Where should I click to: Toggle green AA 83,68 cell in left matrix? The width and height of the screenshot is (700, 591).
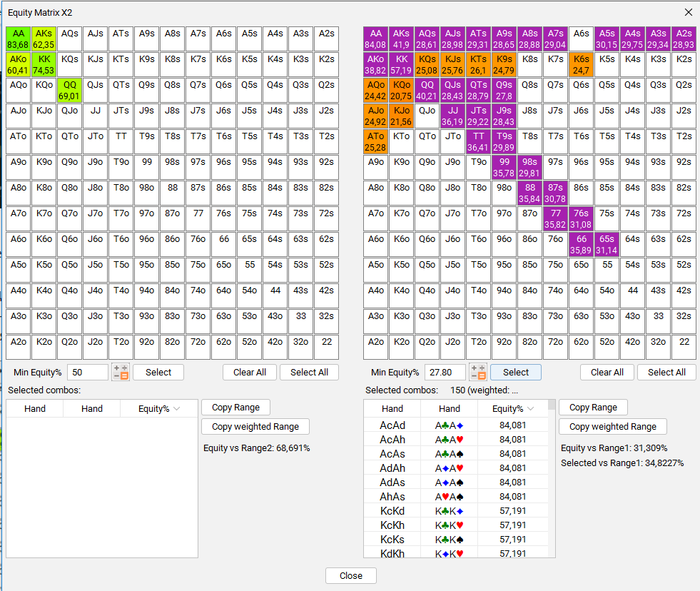click(x=18, y=39)
